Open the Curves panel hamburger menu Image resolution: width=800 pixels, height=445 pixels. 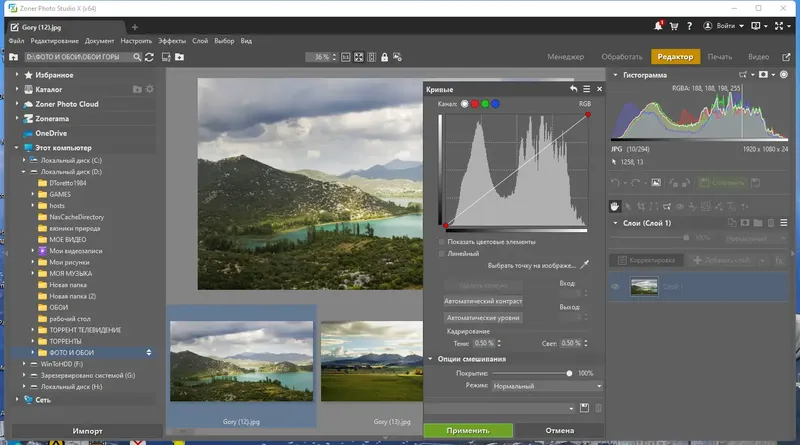[587, 90]
